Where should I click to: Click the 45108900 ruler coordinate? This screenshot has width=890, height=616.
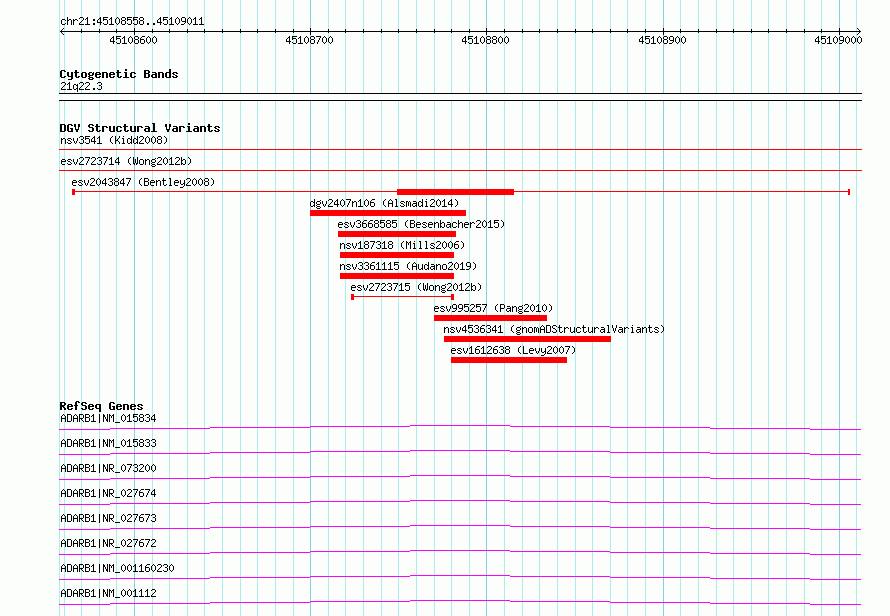(662, 40)
